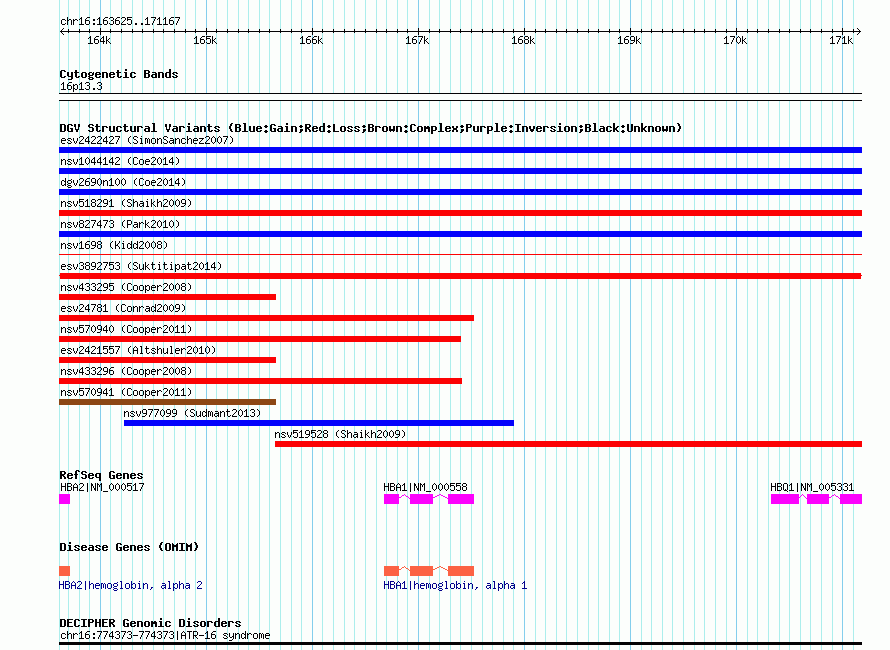Click the ATR-16 syndrome black bar

point(460,644)
